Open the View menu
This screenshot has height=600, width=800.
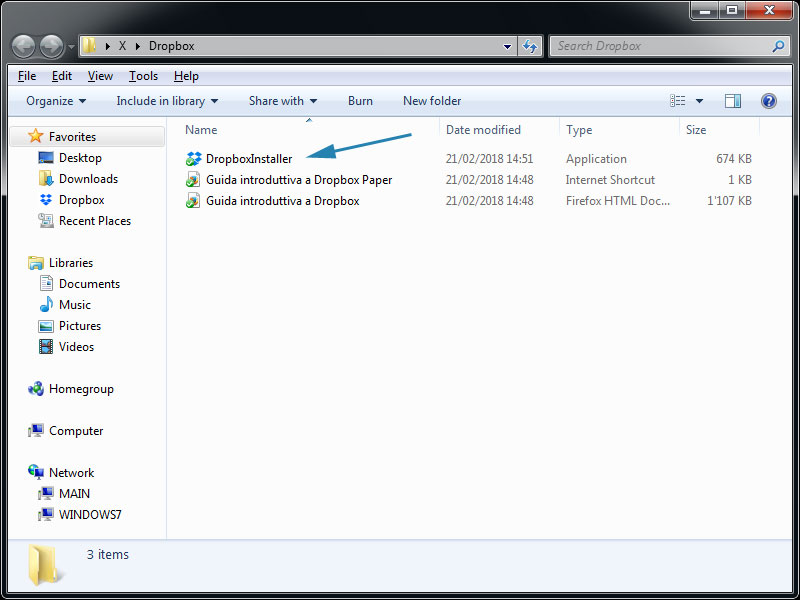click(100, 76)
